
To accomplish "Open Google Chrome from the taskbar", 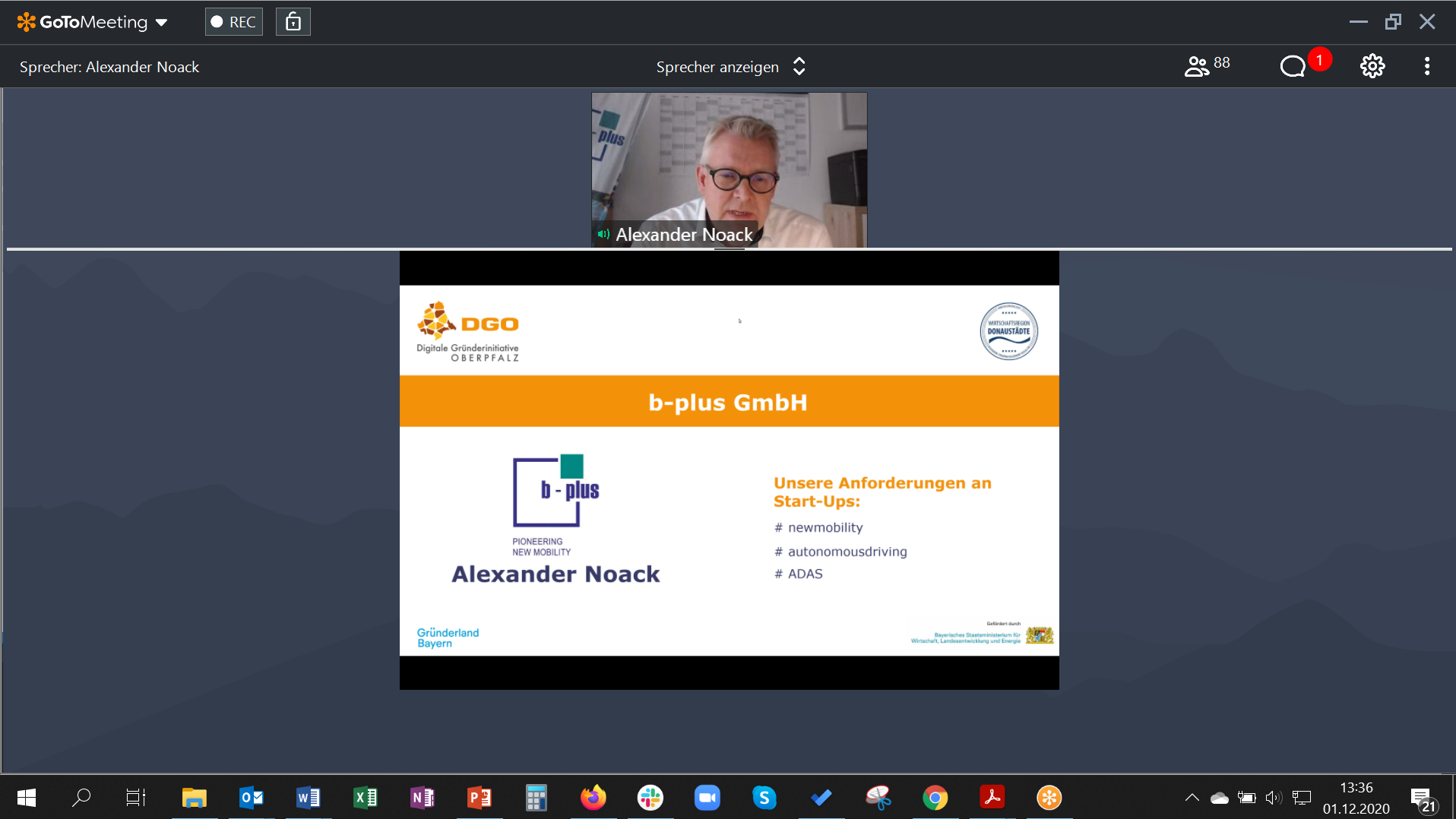I will (x=935, y=797).
